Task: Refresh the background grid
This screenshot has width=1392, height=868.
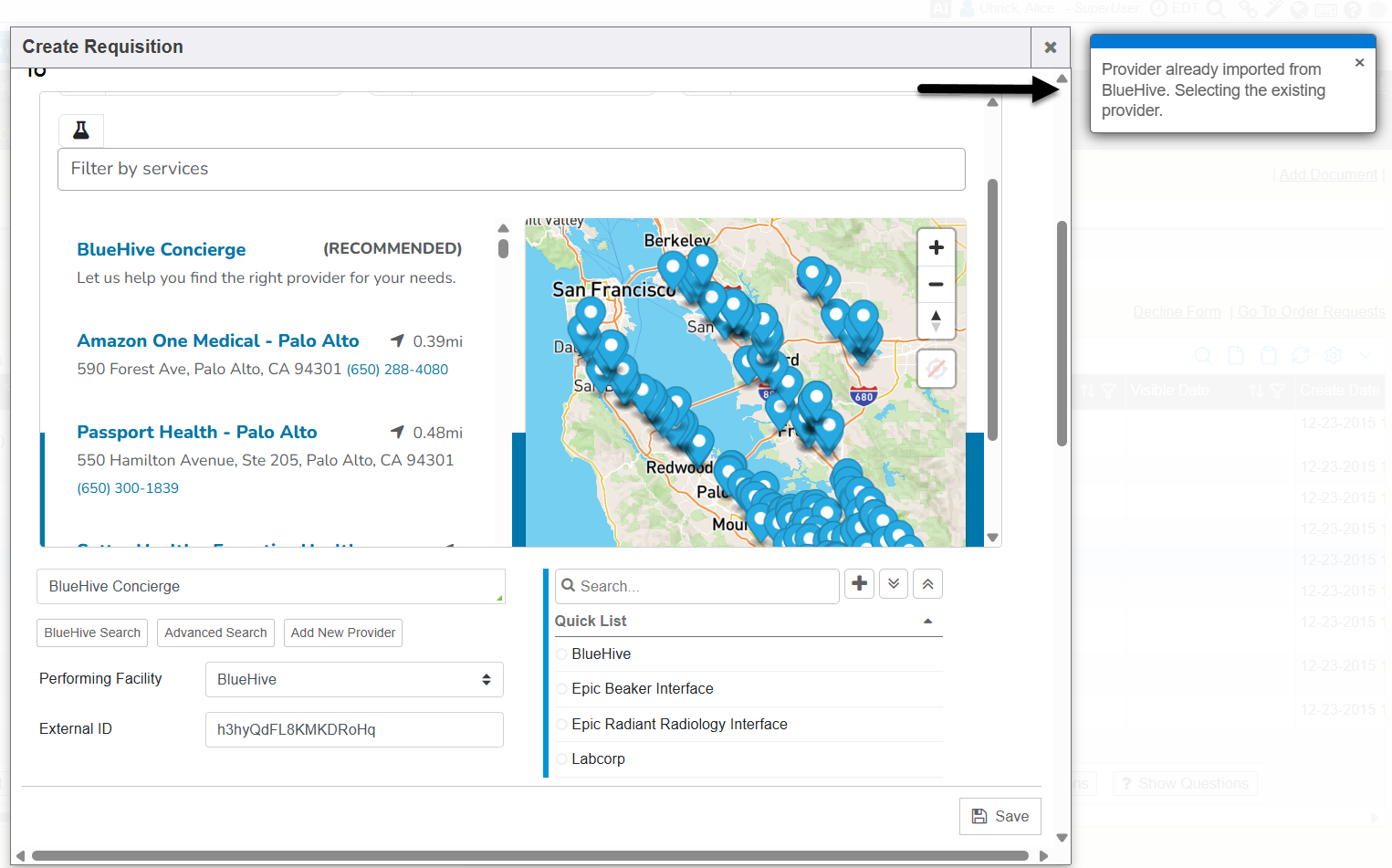Action: [1301, 355]
